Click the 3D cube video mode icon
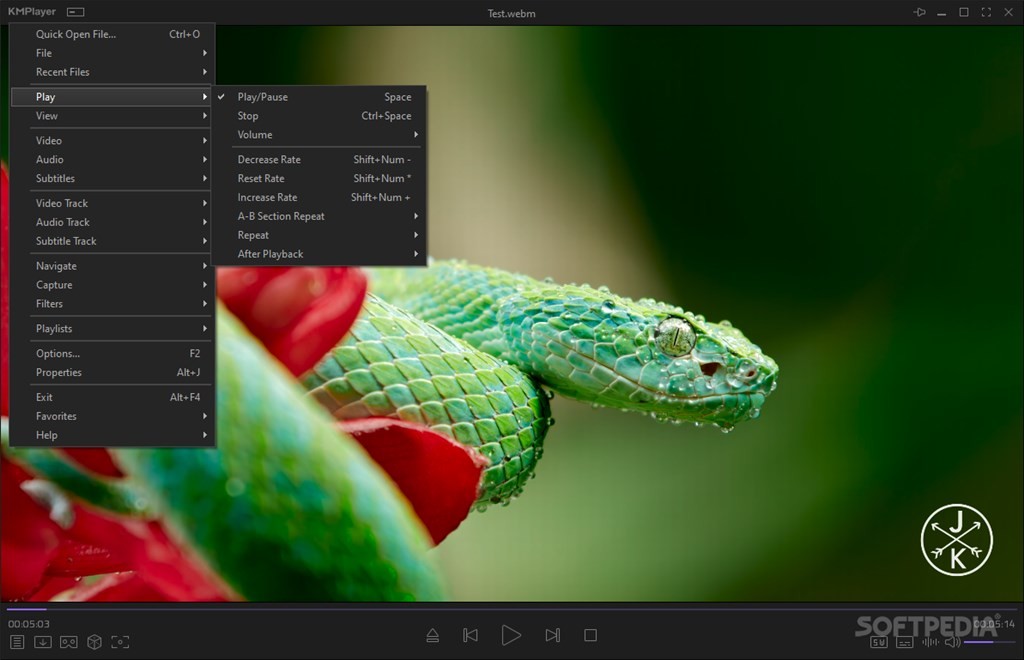Image resolution: width=1024 pixels, height=660 pixels. (x=94, y=642)
